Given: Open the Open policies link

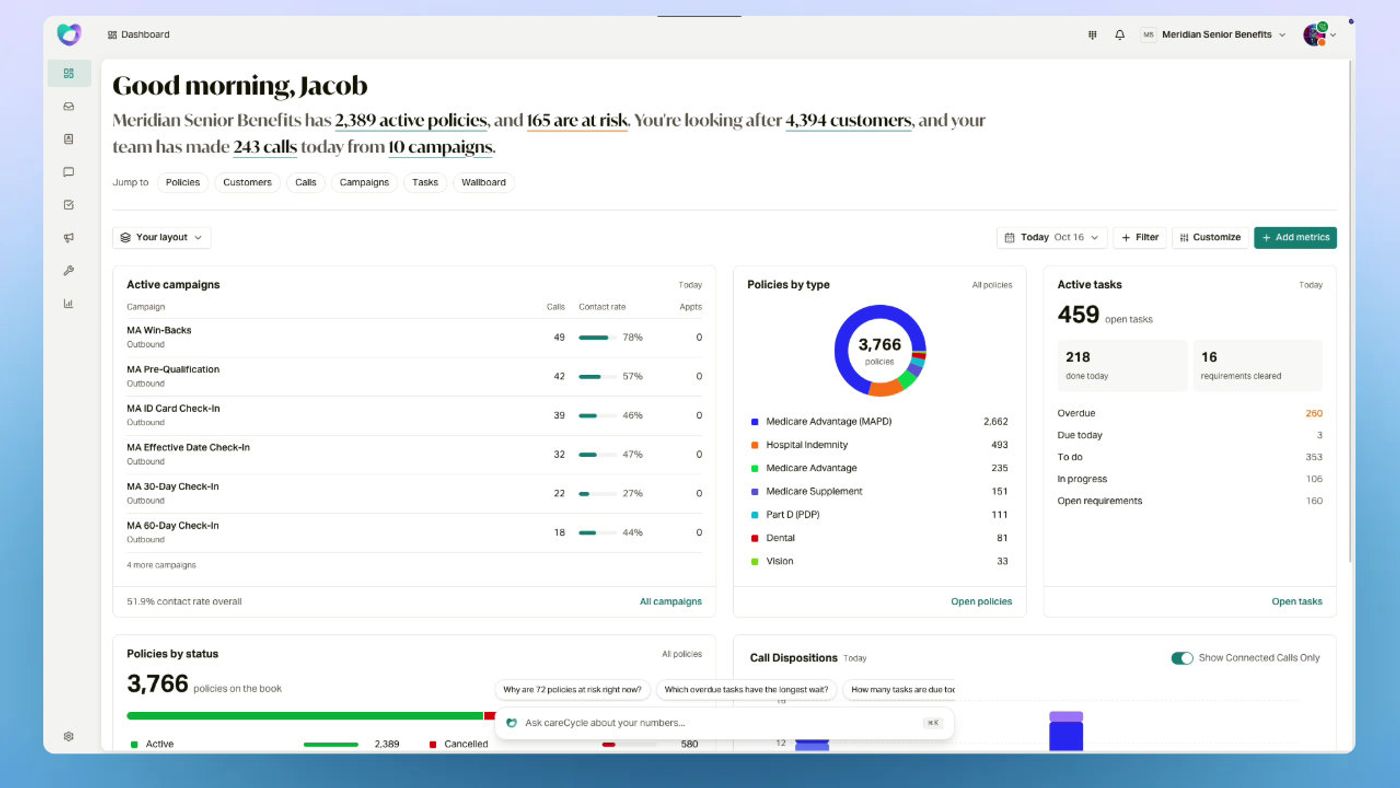Looking at the screenshot, I should coord(981,602).
